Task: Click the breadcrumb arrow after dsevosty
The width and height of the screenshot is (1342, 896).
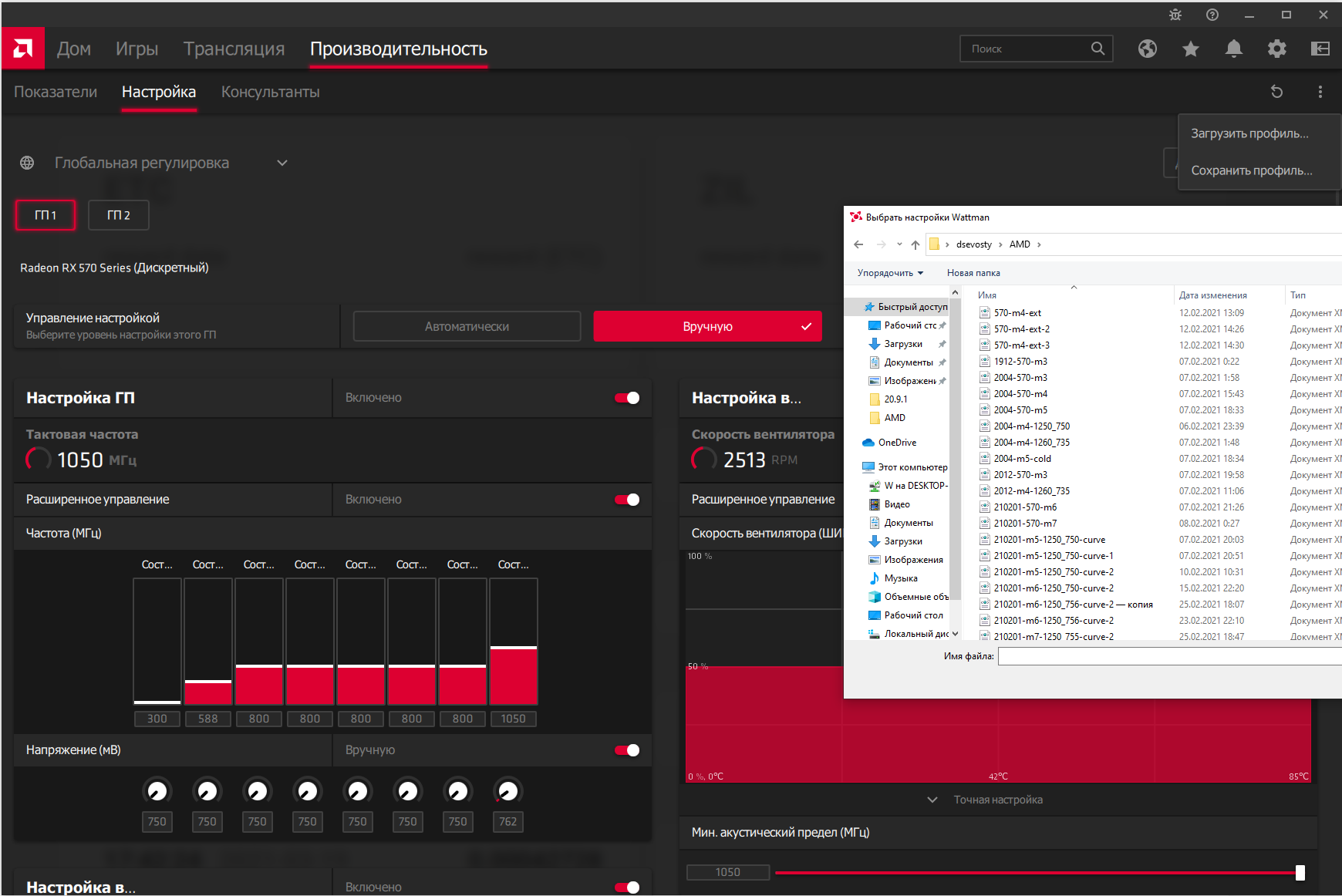Action: point(1000,244)
